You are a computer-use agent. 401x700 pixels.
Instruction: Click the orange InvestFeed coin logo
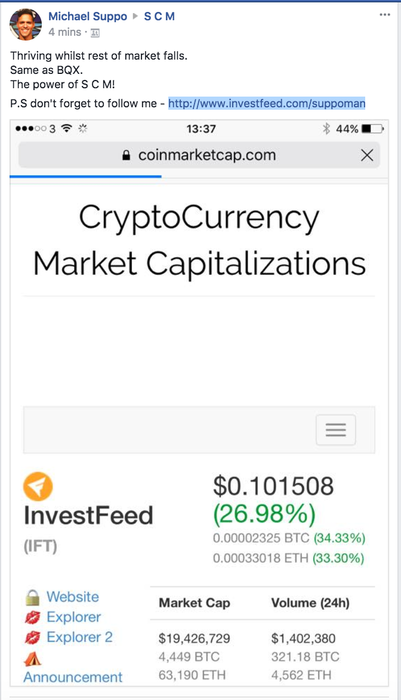tap(38, 486)
